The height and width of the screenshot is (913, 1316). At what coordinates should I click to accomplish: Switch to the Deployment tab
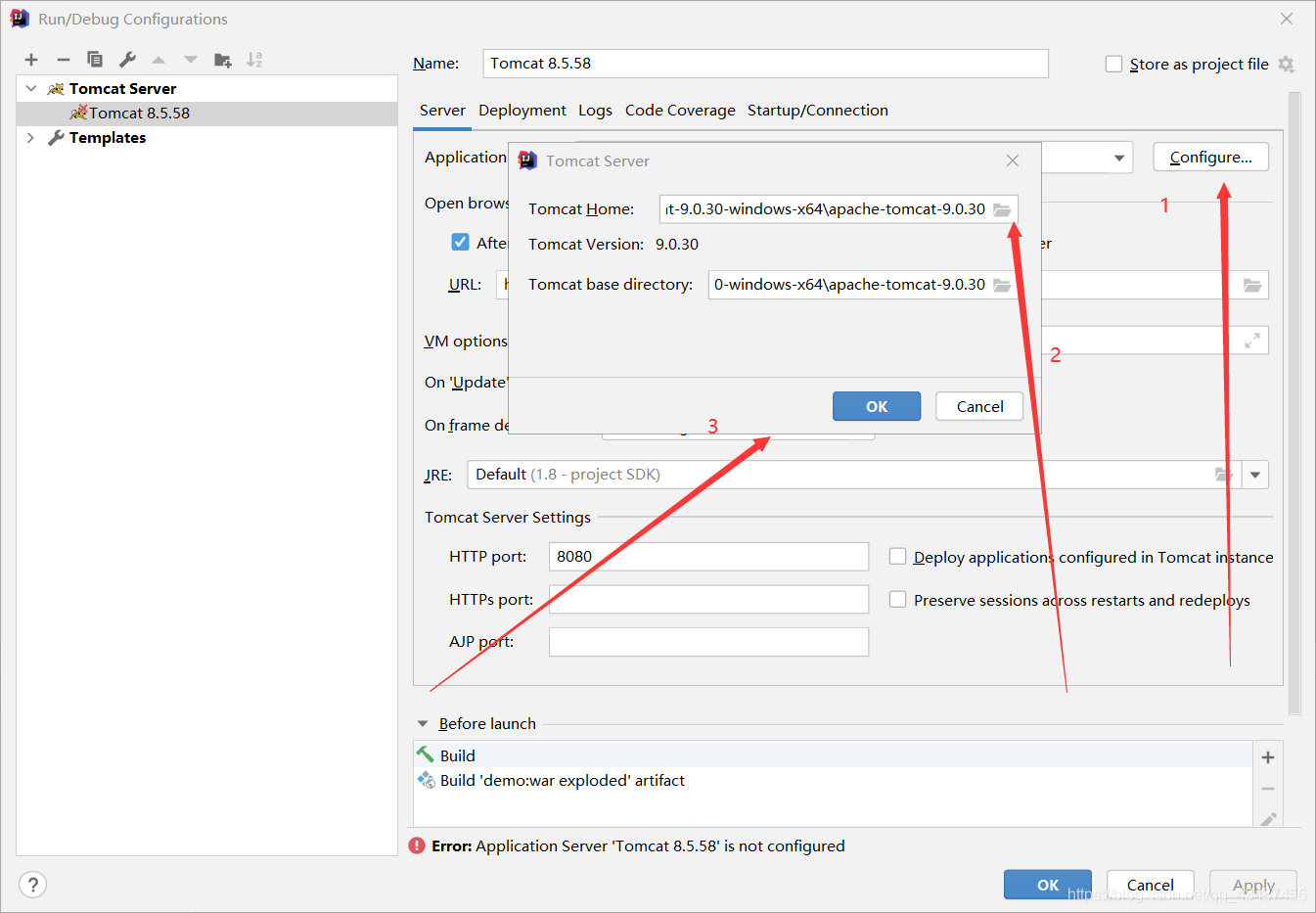point(522,111)
